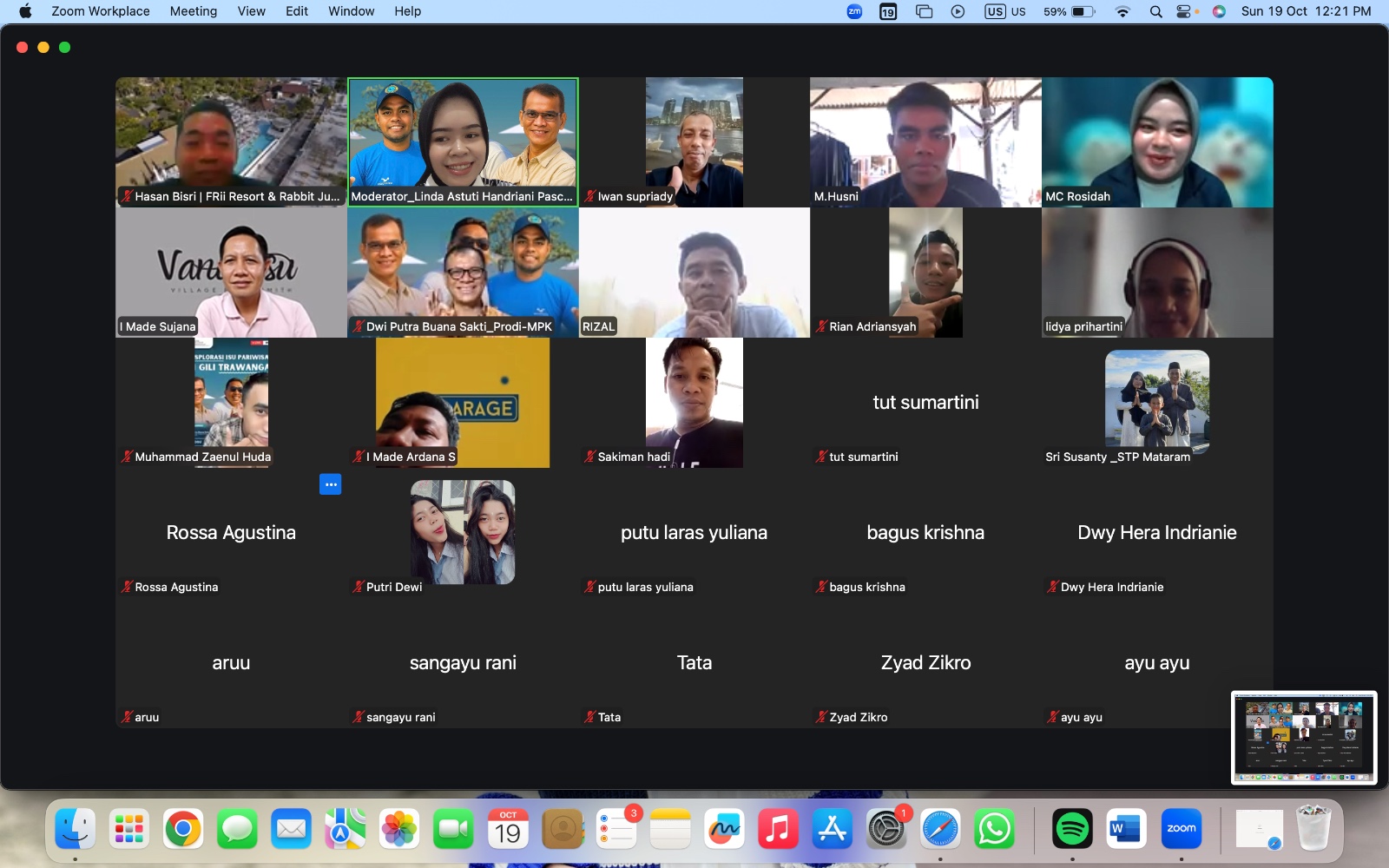Image resolution: width=1389 pixels, height=868 pixels.
Task: Click the date and time in menu bar
Action: click(1306, 11)
